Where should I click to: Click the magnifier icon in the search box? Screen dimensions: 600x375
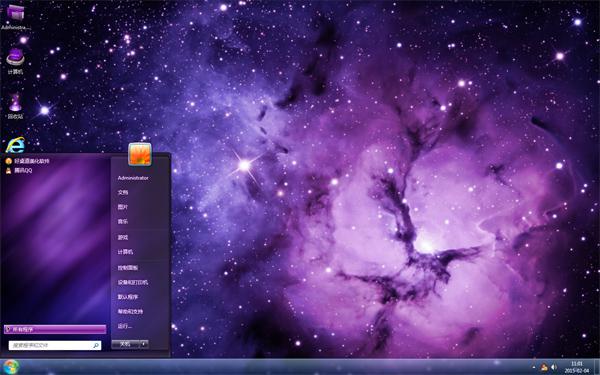96,345
